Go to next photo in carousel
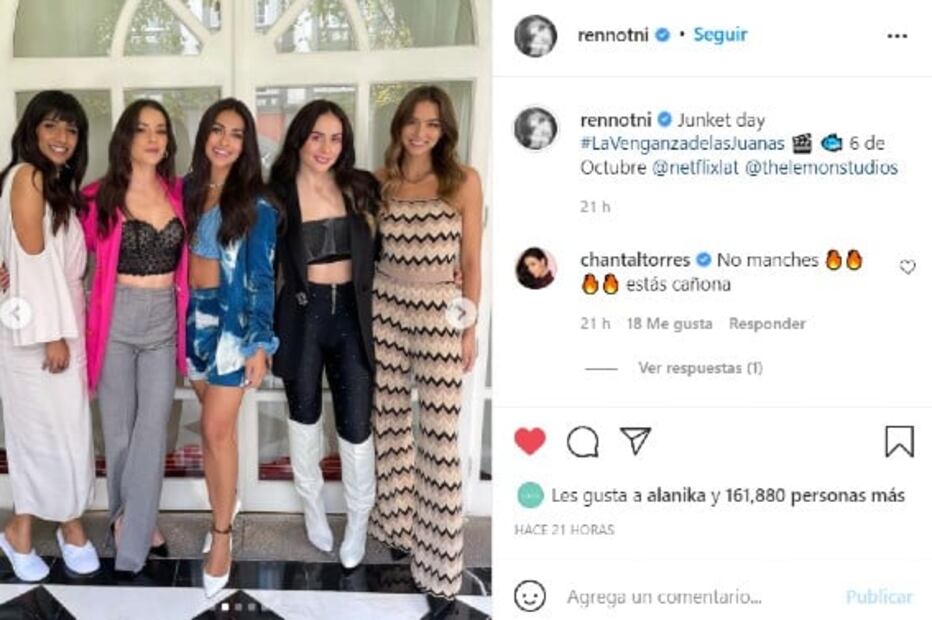 coord(461,313)
